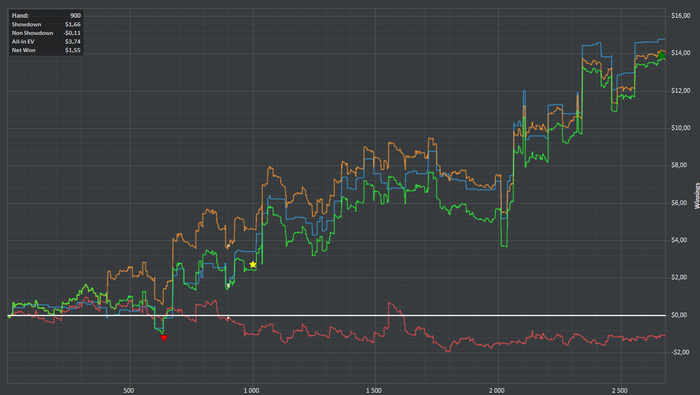The image size is (700, 395).
Task: Click the 2 000 hands x-axis label
Action: 496,391
